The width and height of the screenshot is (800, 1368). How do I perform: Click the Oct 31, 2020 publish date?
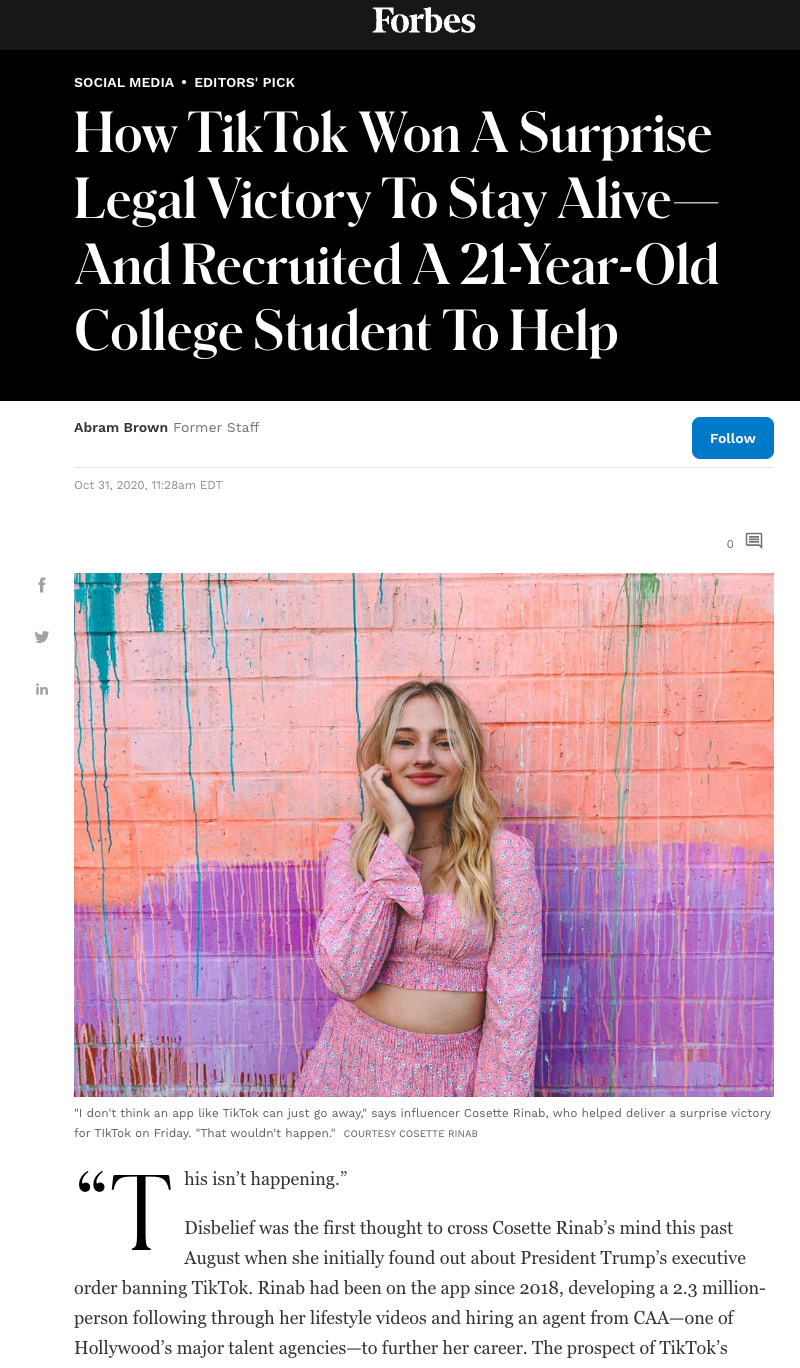[x=148, y=485]
